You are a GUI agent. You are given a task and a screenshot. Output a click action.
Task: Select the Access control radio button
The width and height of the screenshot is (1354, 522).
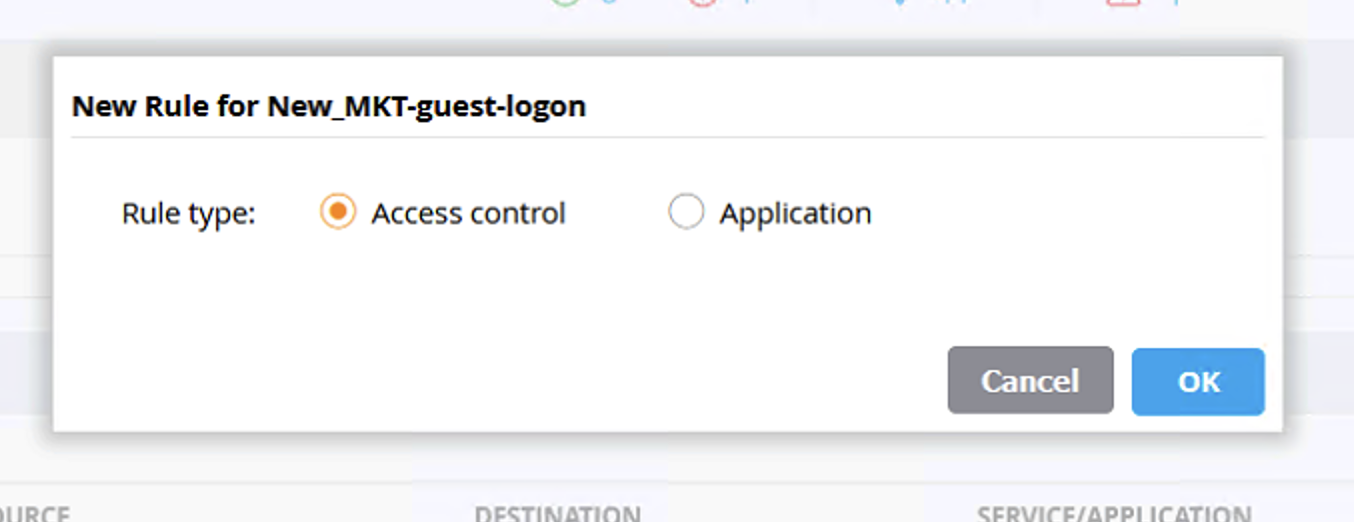coord(338,212)
